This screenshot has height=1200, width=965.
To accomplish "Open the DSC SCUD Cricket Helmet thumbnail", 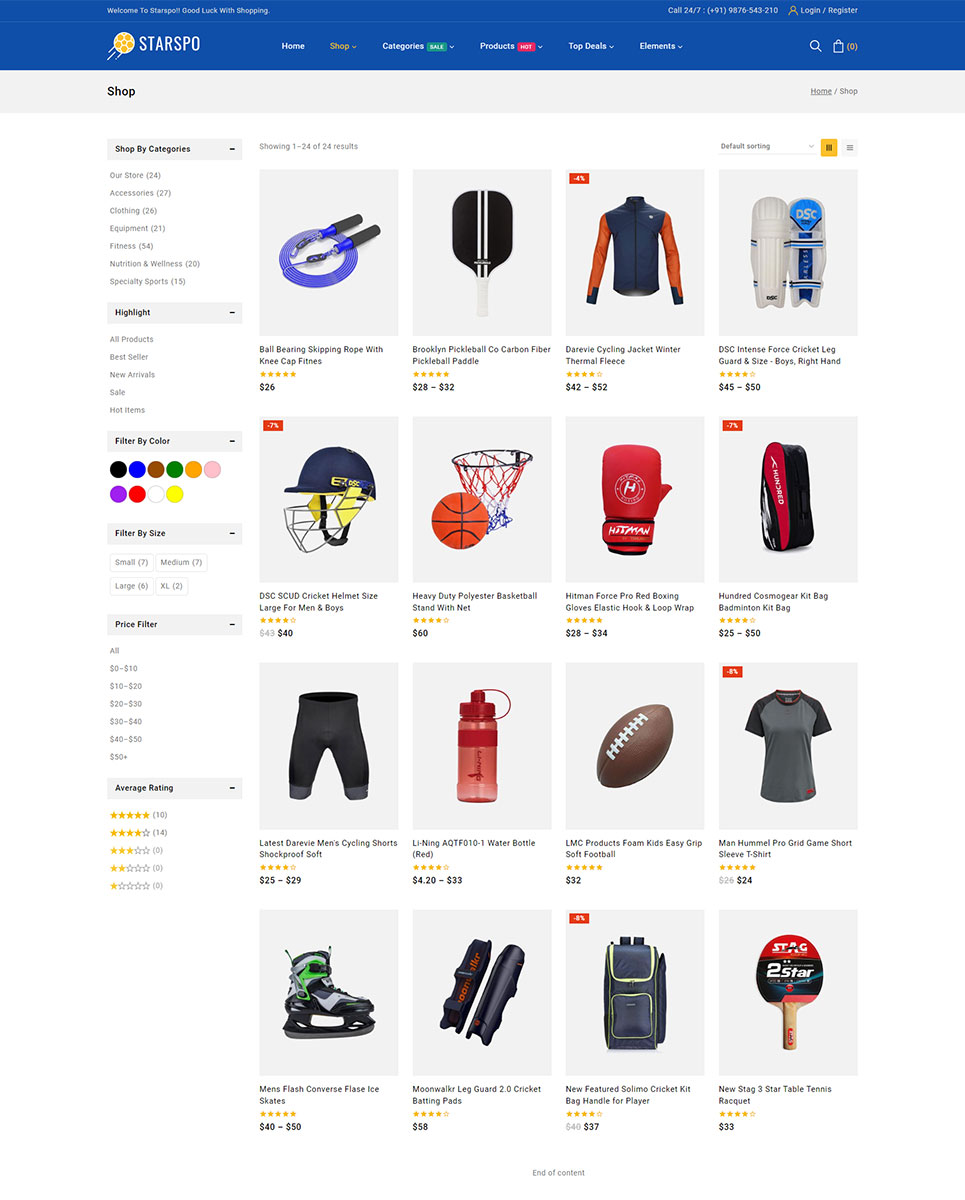I will [x=328, y=499].
